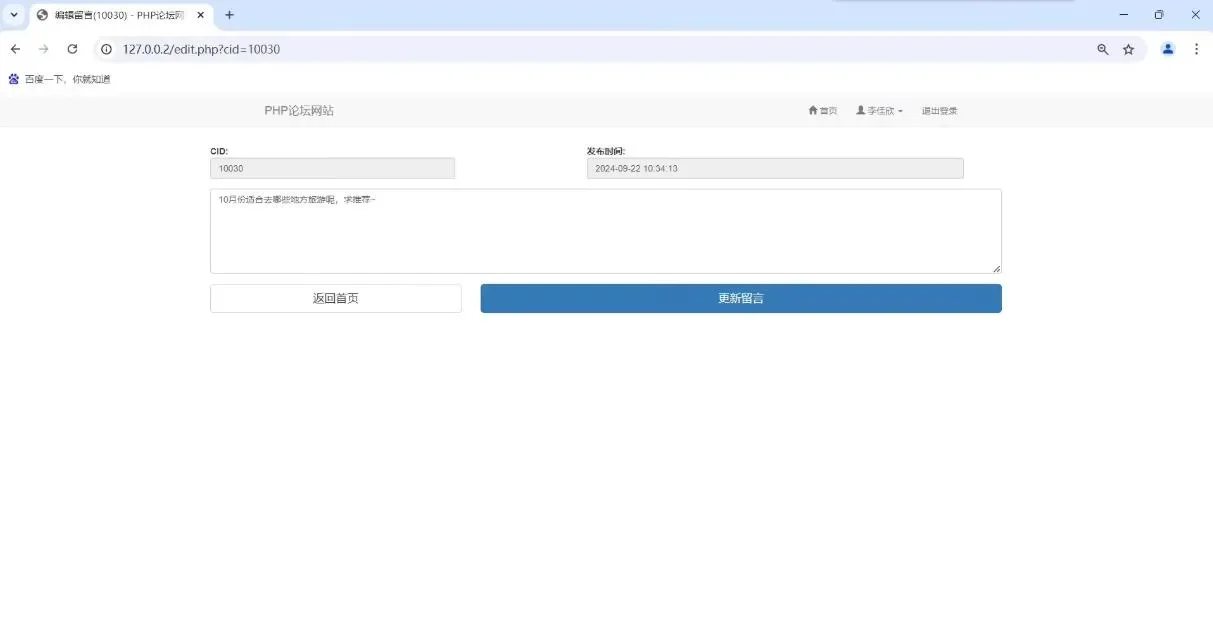The image size is (1213, 644).
Task: Click the browser back arrow
Action: [x=15, y=48]
